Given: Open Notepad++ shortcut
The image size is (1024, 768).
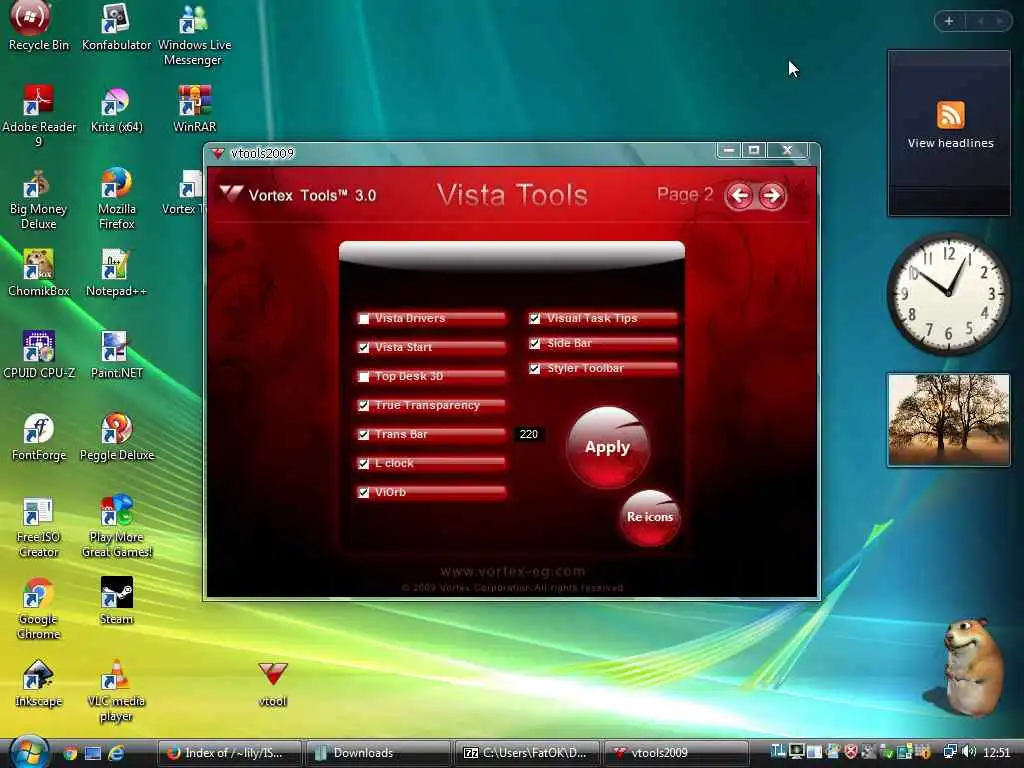Looking at the screenshot, I should (116, 273).
